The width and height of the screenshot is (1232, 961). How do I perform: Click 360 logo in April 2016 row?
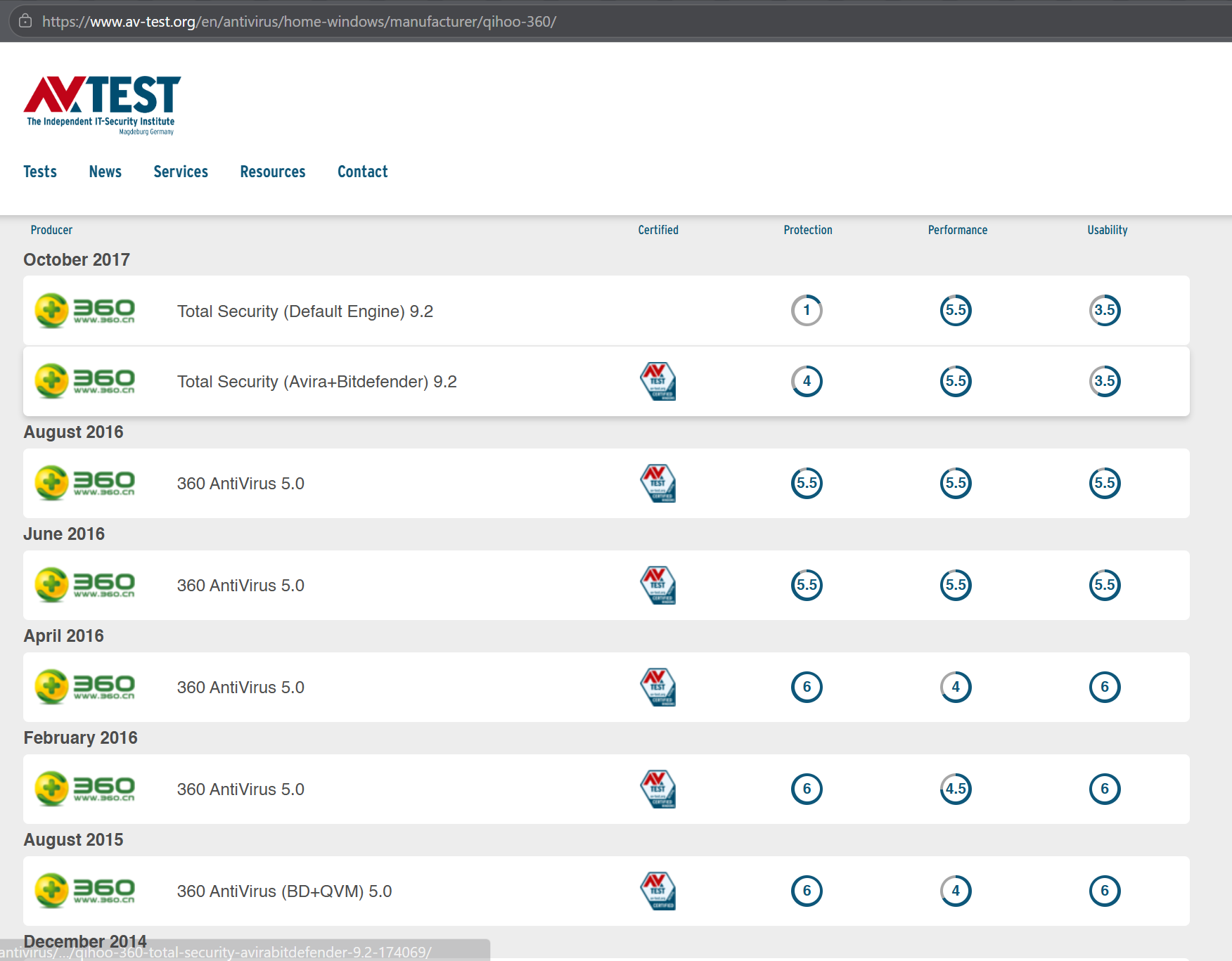point(85,687)
